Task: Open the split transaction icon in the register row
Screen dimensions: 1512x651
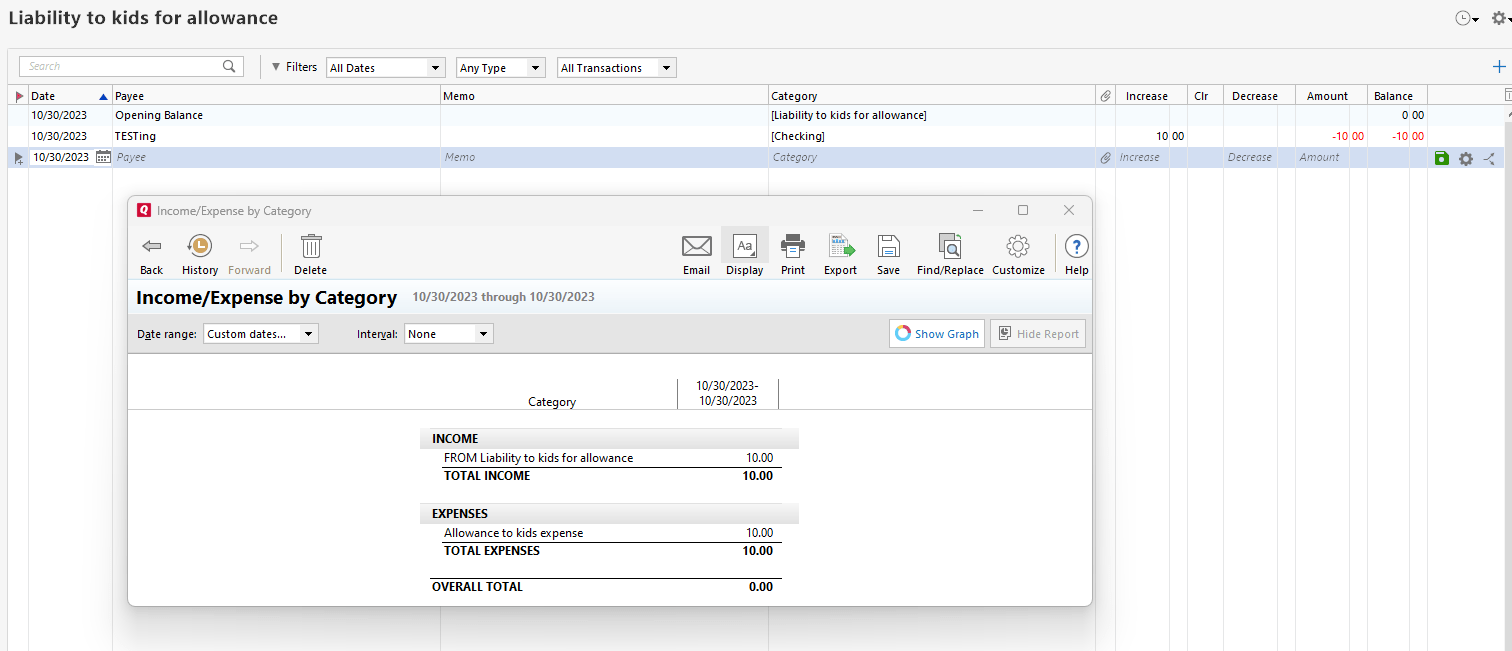Action: point(1489,157)
